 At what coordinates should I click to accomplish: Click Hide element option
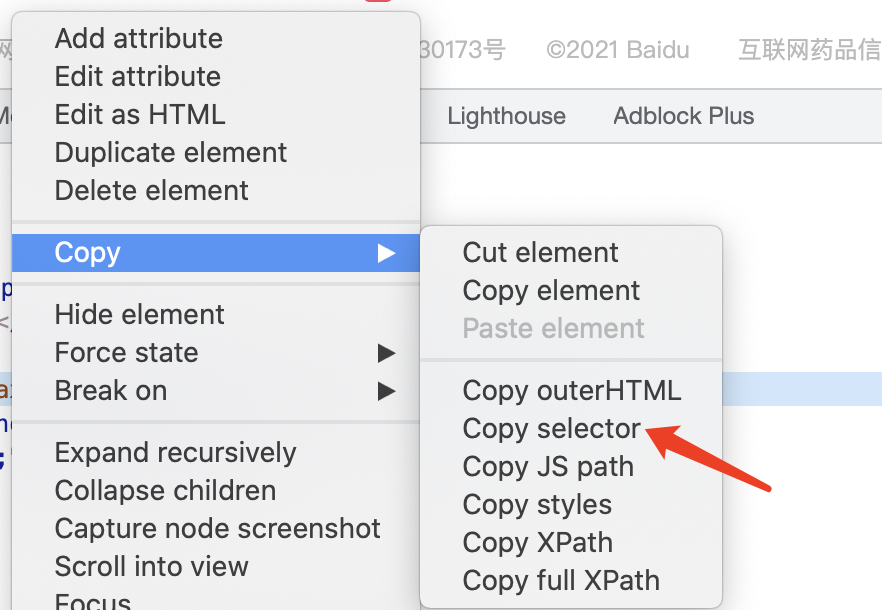(x=140, y=315)
